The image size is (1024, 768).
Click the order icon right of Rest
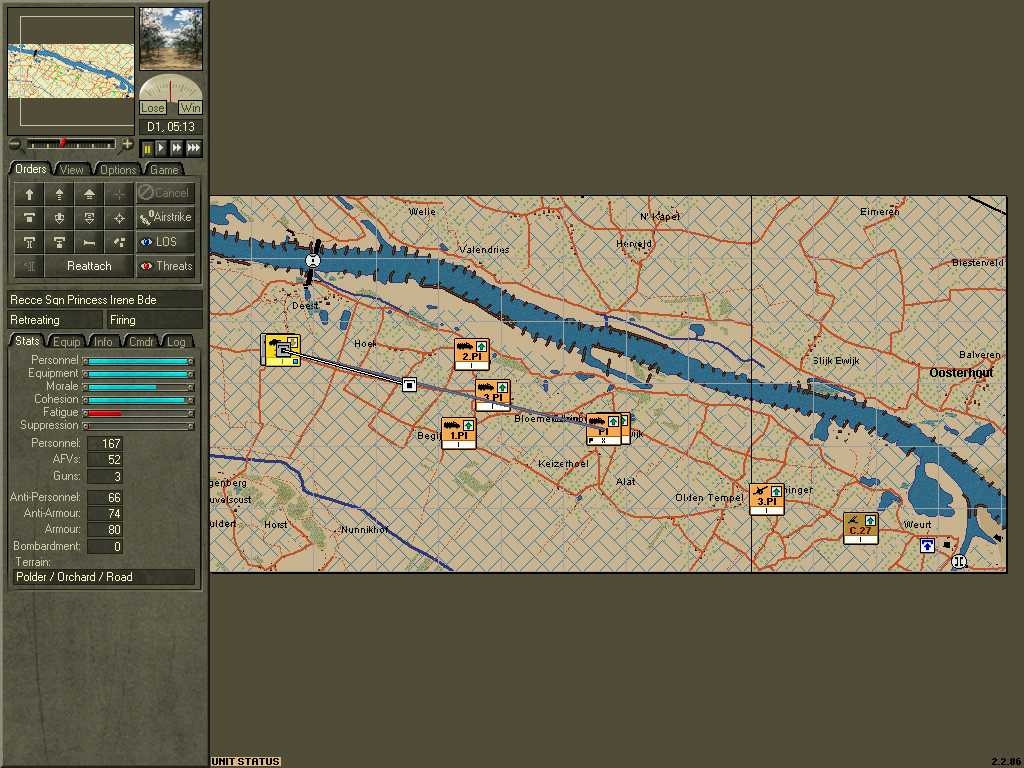click(x=119, y=242)
